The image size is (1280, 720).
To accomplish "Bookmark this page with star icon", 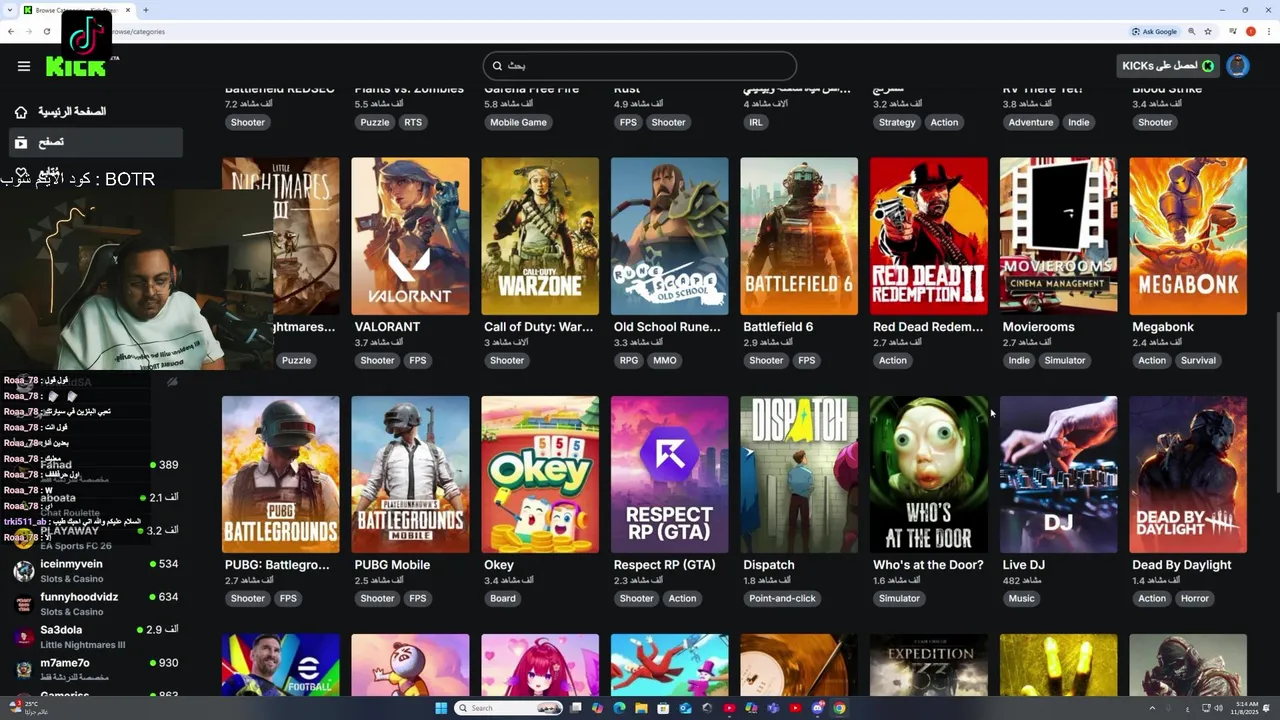I will [1207, 31].
